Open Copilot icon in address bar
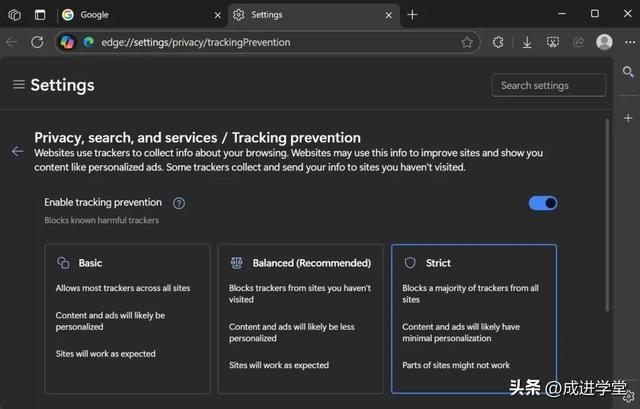Screen dimensions: 640x409 (x=67, y=42)
